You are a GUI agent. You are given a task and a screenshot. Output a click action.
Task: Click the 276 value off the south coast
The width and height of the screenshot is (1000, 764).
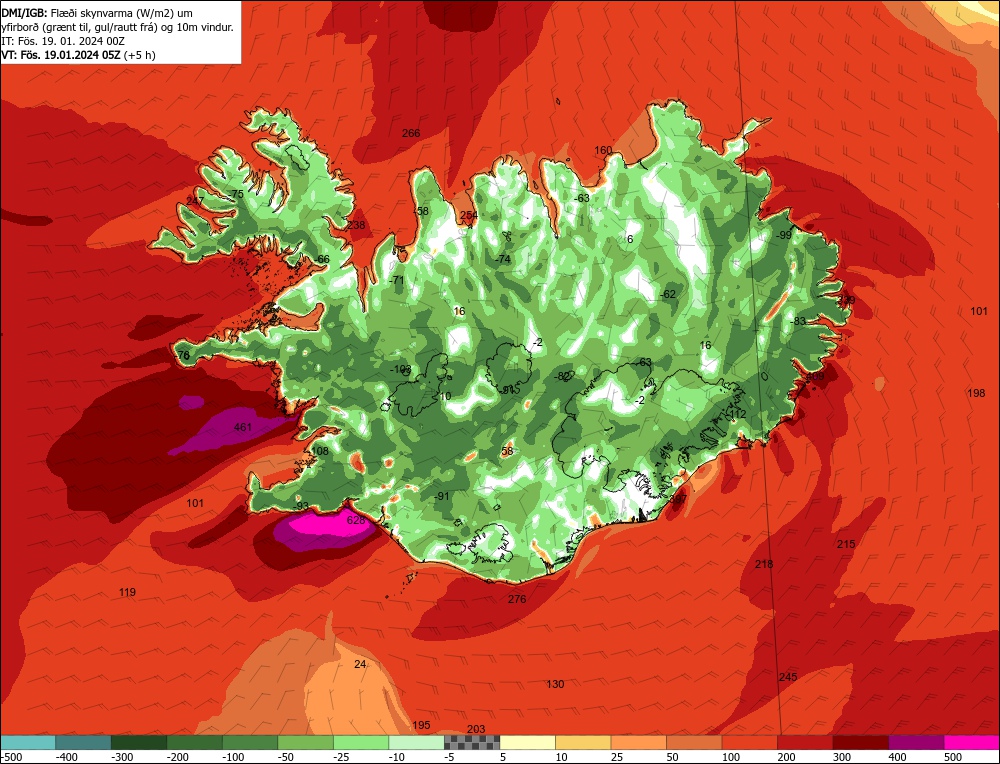517,599
